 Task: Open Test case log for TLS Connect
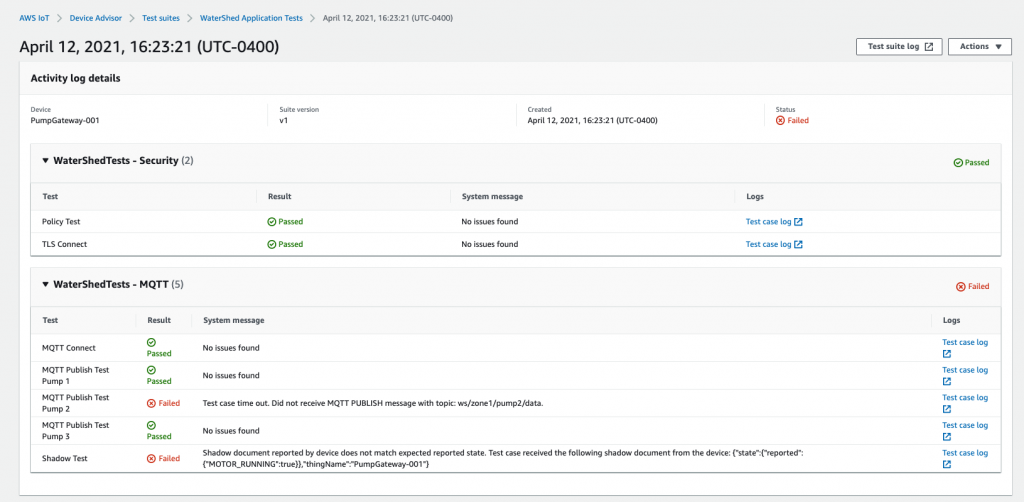(774, 244)
